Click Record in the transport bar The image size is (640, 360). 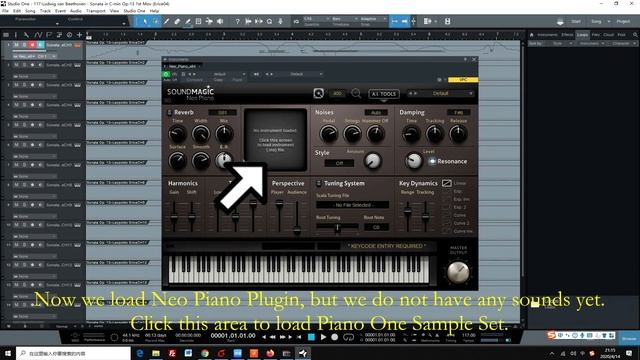click(335, 337)
